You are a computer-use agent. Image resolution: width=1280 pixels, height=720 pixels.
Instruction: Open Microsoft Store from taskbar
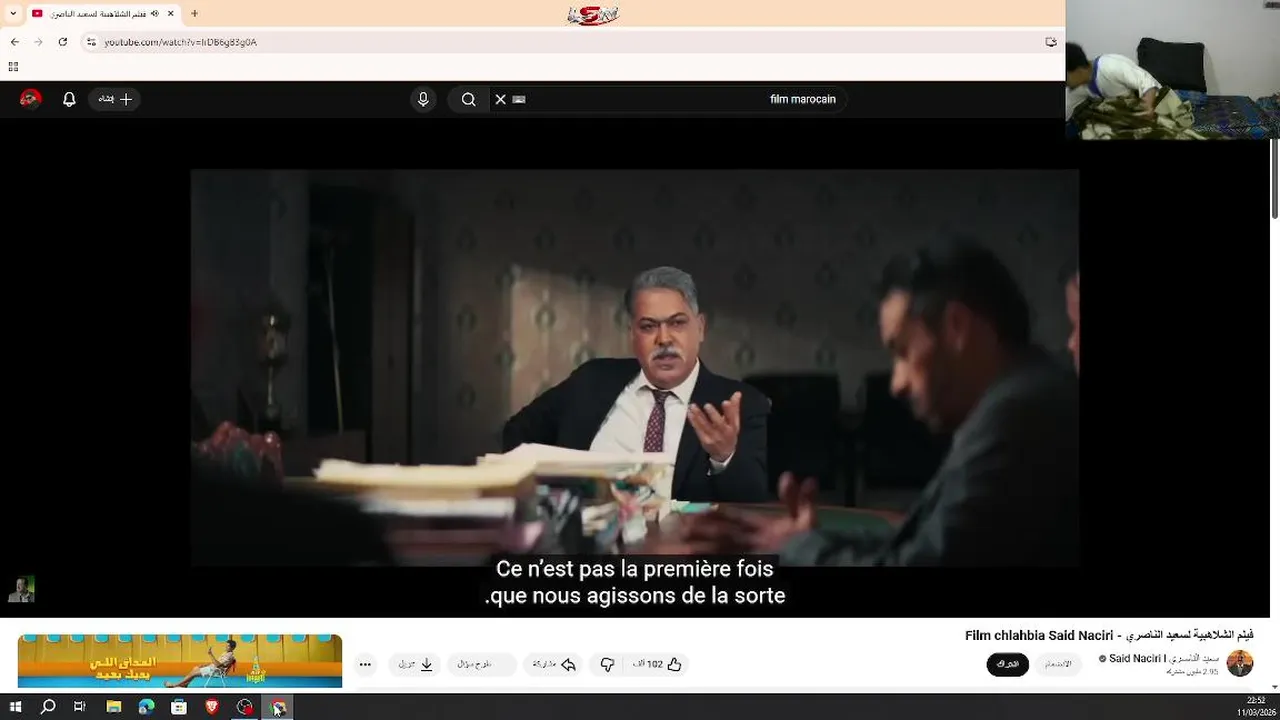tap(179, 707)
